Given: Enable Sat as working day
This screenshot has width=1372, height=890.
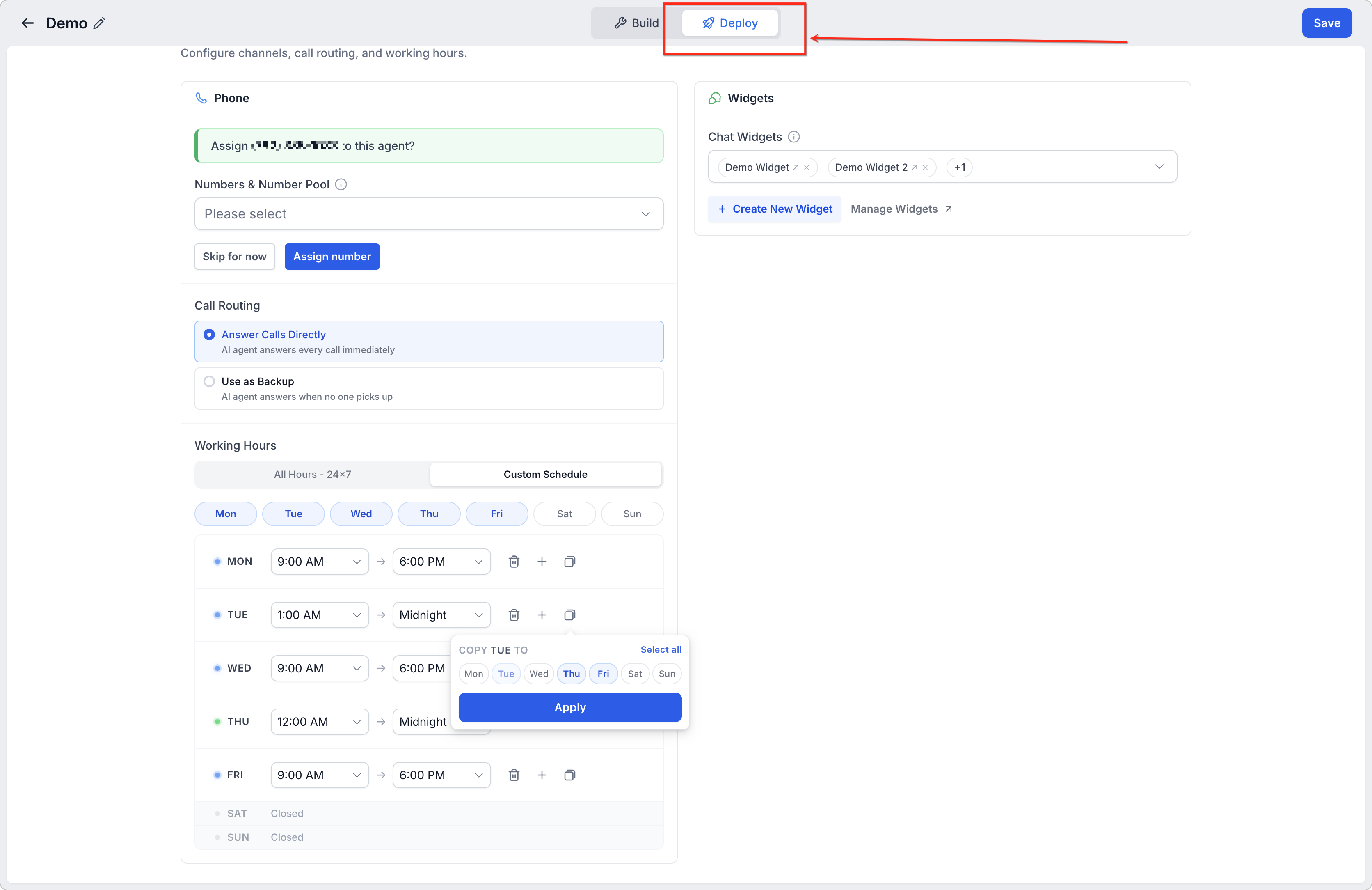Looking at the screenshot, I should pyautogui.click(x=565, y=514).
